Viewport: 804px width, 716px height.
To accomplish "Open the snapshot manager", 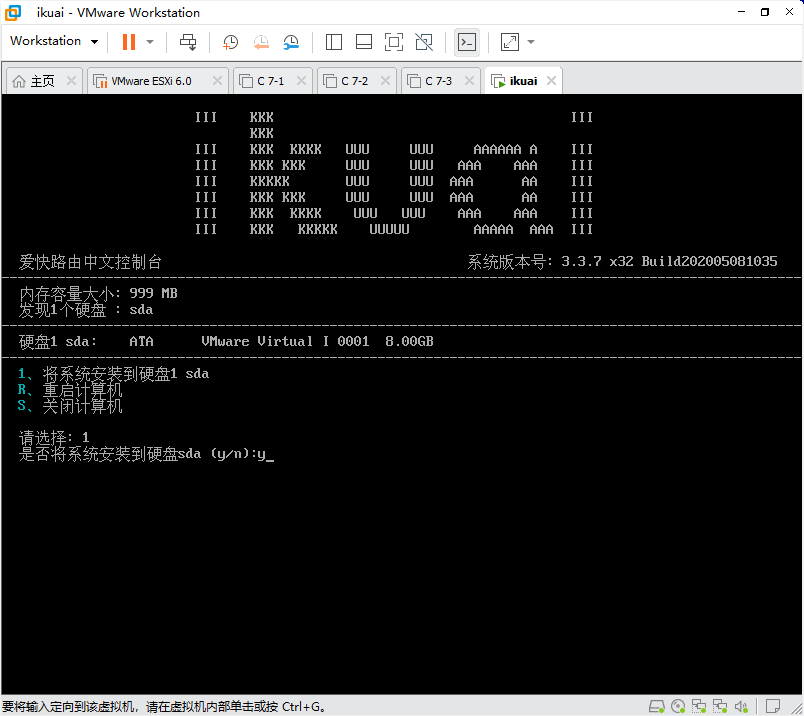I will [x=291, y=41].
